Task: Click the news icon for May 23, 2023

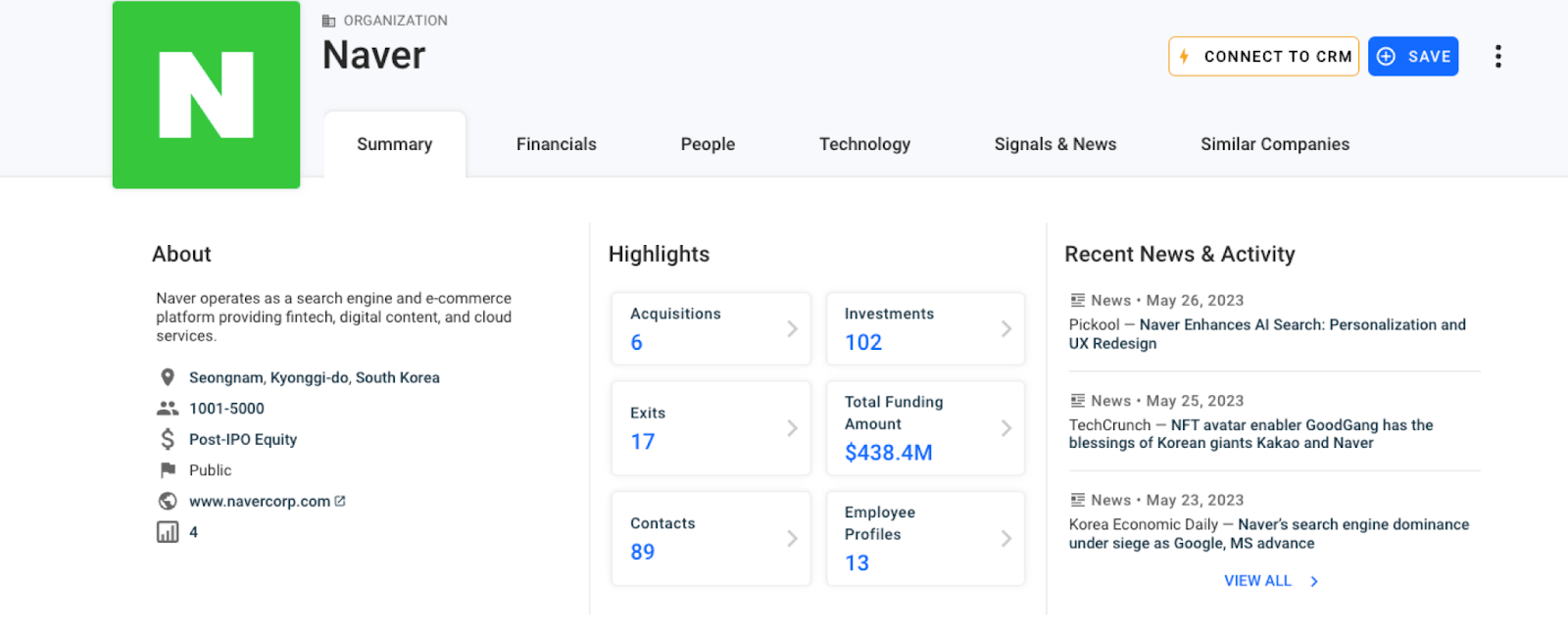Action: coord(1078,500)
